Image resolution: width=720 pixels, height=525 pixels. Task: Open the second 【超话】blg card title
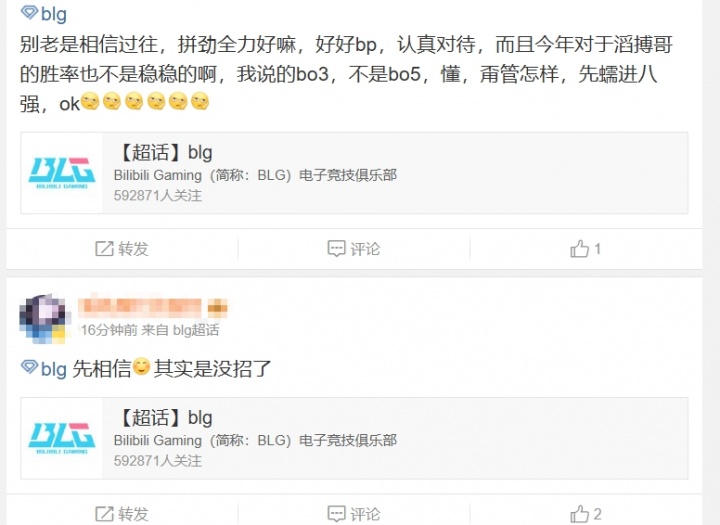tap(164, 418)
